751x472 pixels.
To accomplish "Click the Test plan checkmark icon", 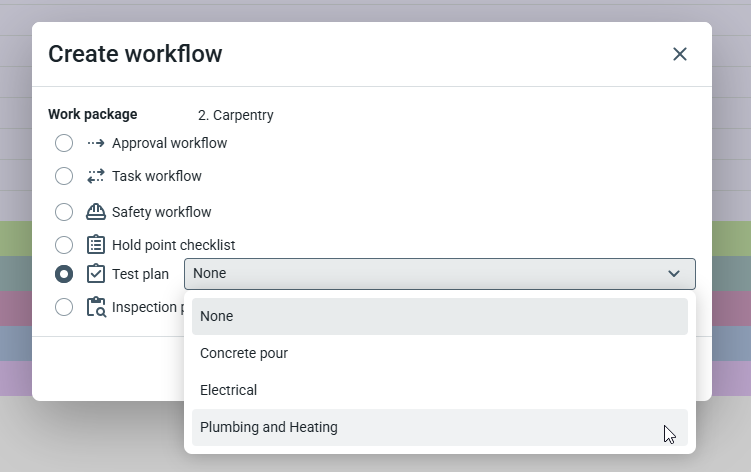I will click(96, 274).
